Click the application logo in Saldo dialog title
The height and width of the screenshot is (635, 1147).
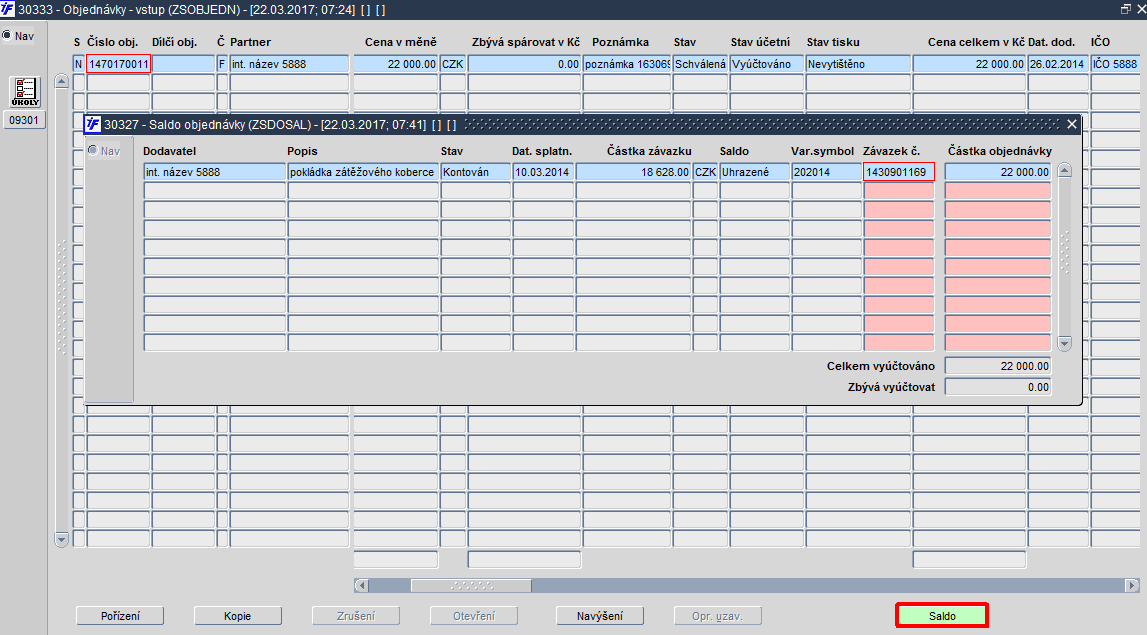click(93, 124)
